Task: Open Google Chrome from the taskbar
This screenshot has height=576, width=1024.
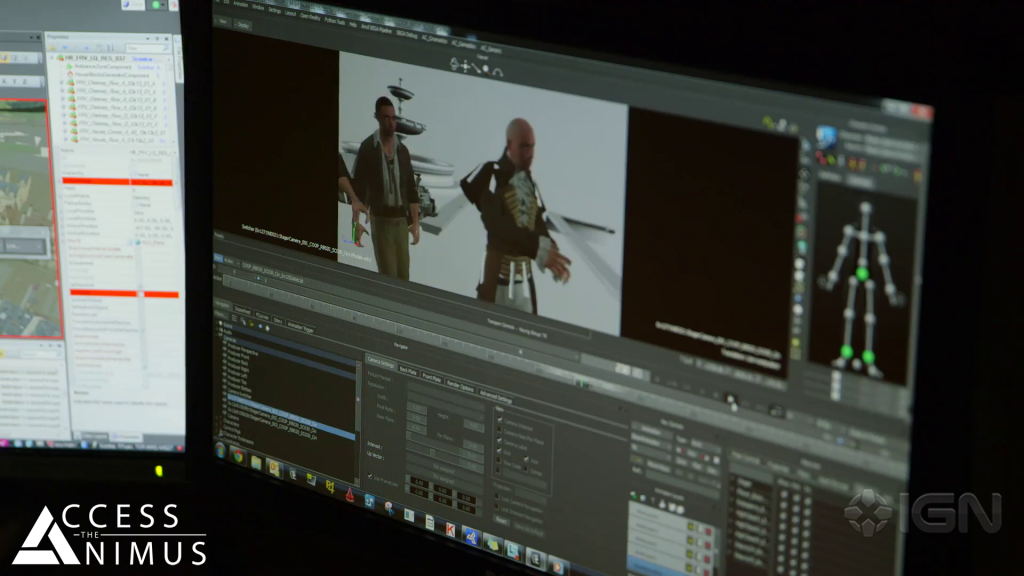Action: point(239,457)
